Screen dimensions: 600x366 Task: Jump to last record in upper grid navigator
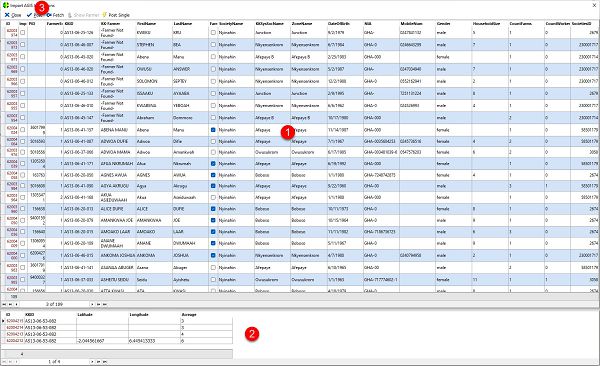tap(104, 304)
